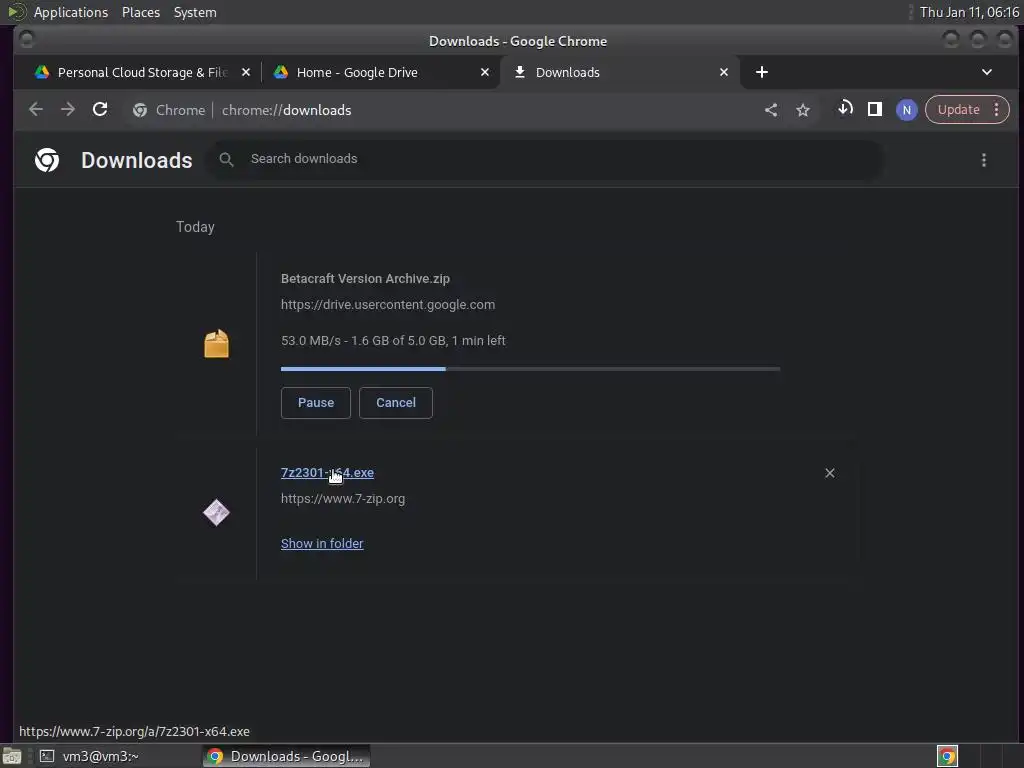Click the drive.usercontent.google.com source URL
This screenshot has width=1024, height=768.
(388, 305)
